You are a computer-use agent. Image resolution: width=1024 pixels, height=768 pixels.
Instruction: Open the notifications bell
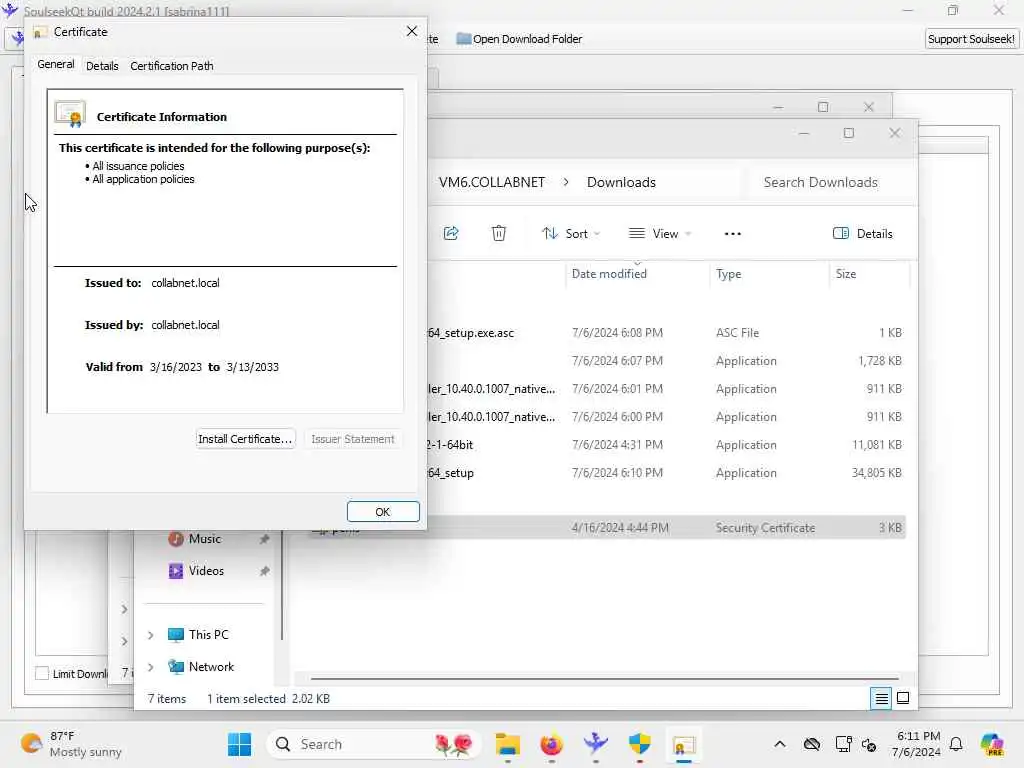(x=956, y=744)
